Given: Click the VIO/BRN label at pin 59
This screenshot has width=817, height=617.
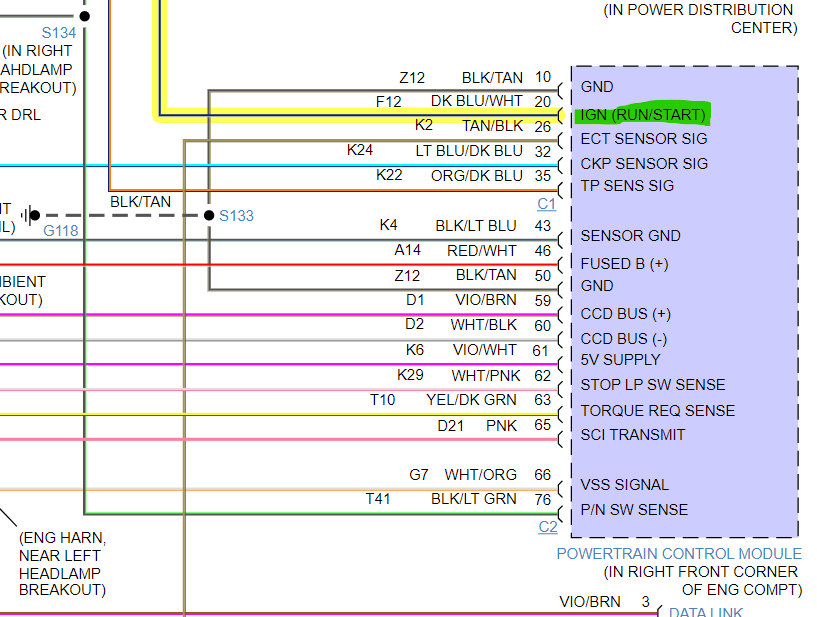Looking at the screenshot, I should click(x=486, y=300).
